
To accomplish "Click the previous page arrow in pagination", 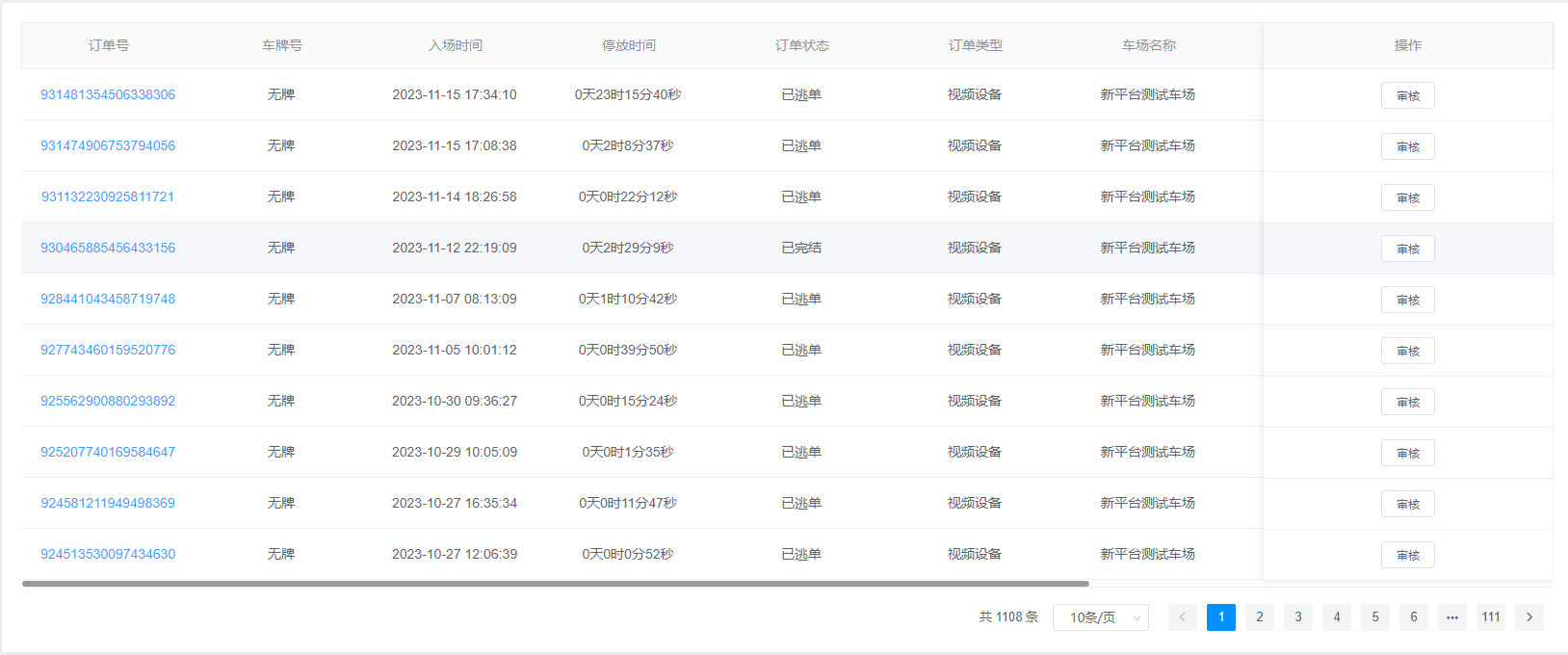I will pyautogui.click(x=1182, y=617).
